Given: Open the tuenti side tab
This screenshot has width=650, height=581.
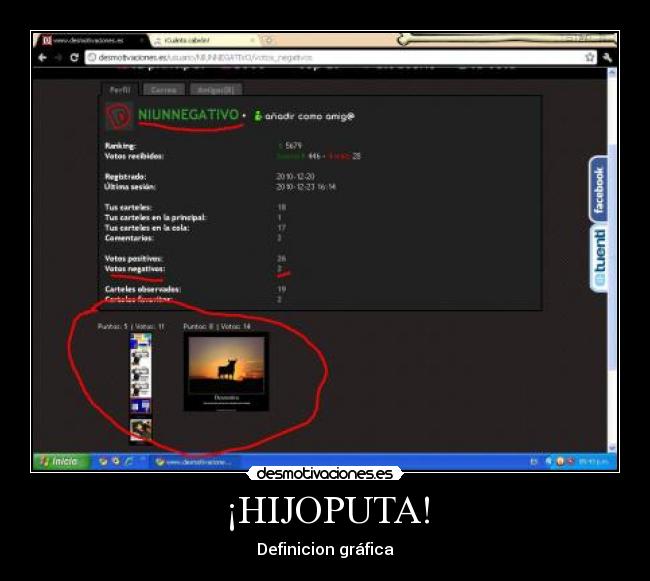Looking at the screenshot, I should point(599,258).
